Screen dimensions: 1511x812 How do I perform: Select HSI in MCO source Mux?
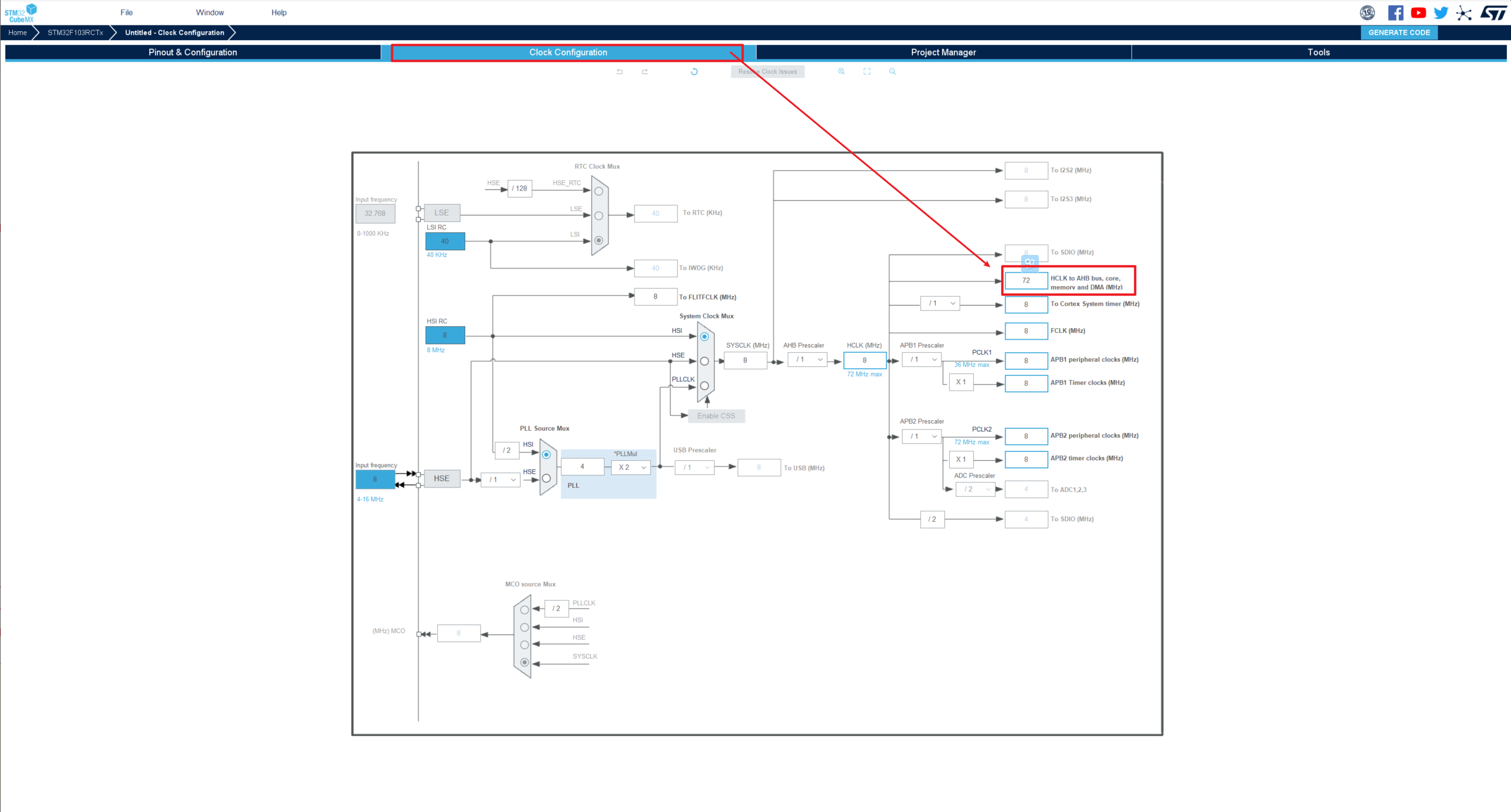[524, 627]
